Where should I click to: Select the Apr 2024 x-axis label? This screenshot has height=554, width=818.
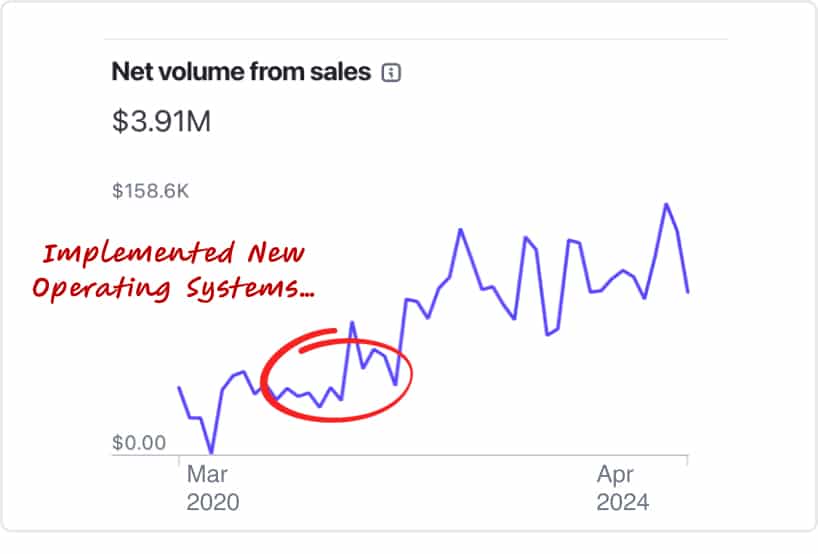[x=623, y=488]
